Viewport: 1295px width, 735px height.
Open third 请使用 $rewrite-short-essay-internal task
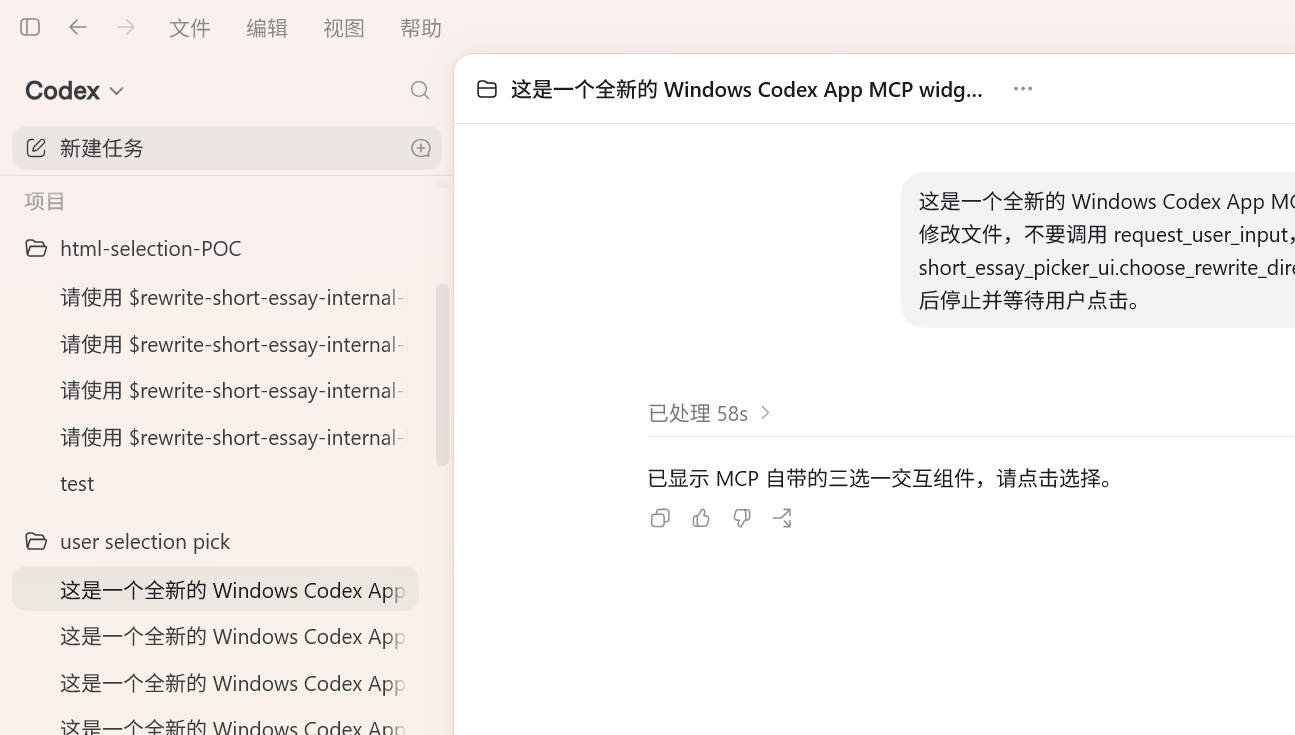[232, 390]
